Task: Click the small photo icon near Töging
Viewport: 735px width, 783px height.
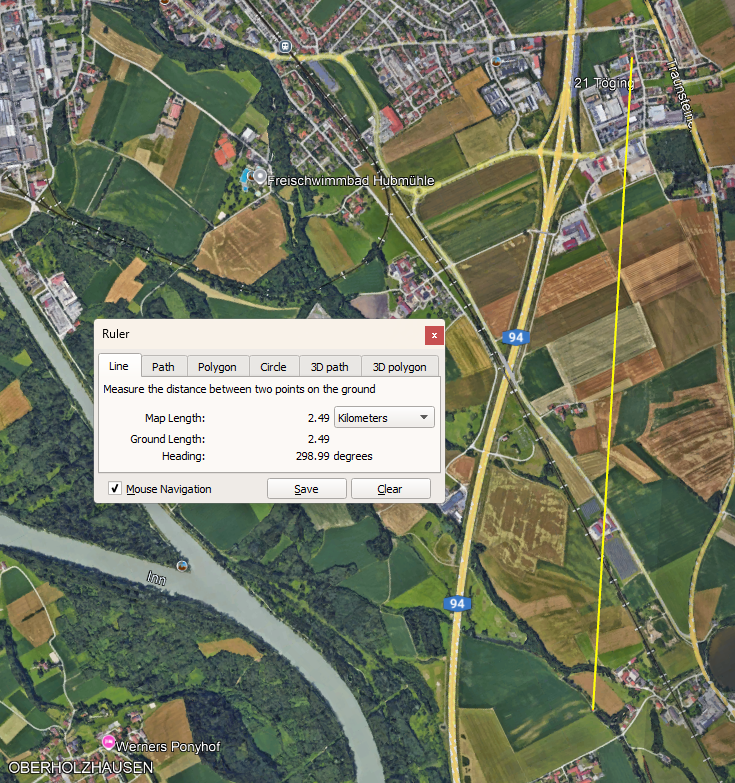Action: click(x=497, y=61)
